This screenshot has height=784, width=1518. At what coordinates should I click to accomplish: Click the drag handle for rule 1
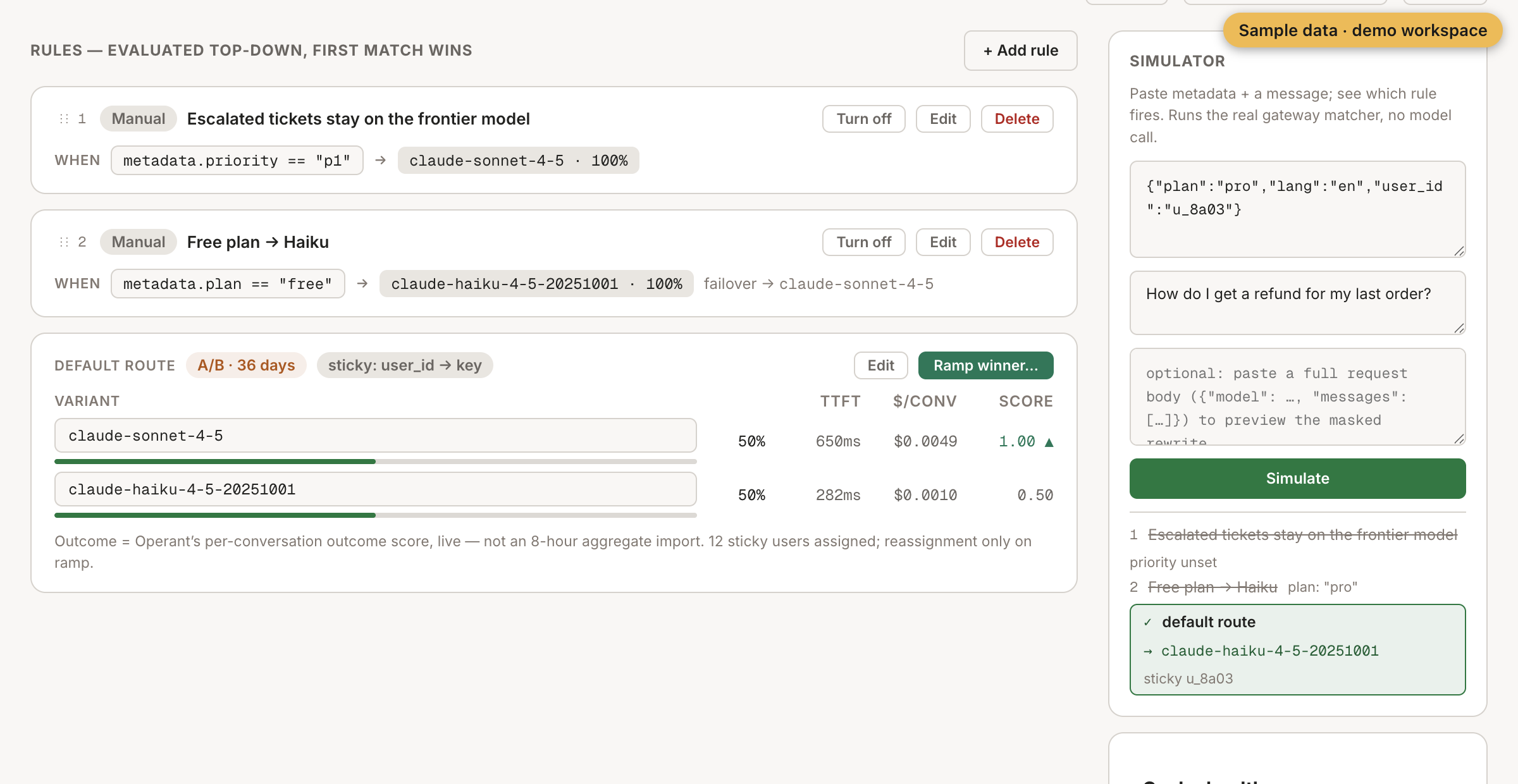coord(64,119)
